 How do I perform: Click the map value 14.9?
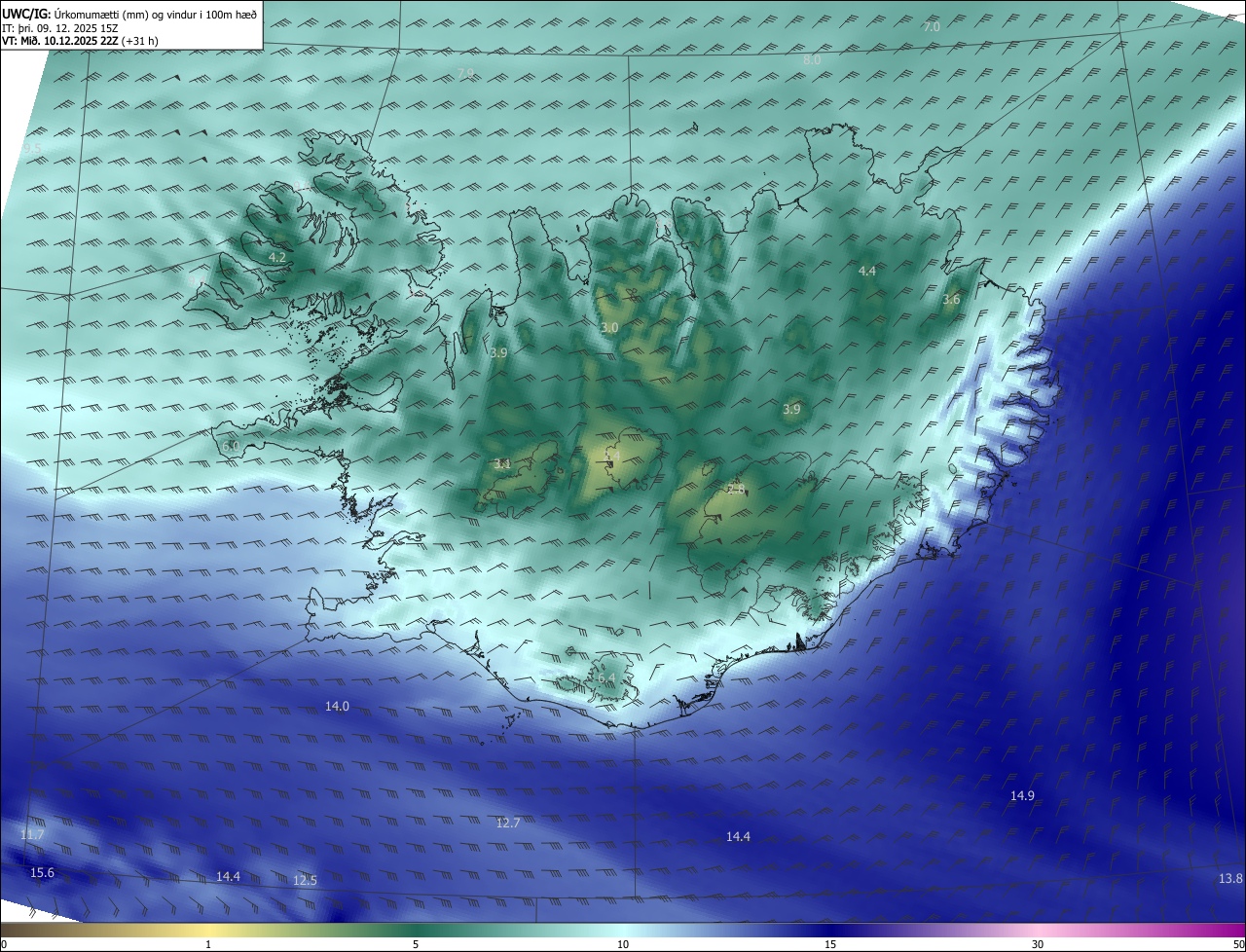1022,796
